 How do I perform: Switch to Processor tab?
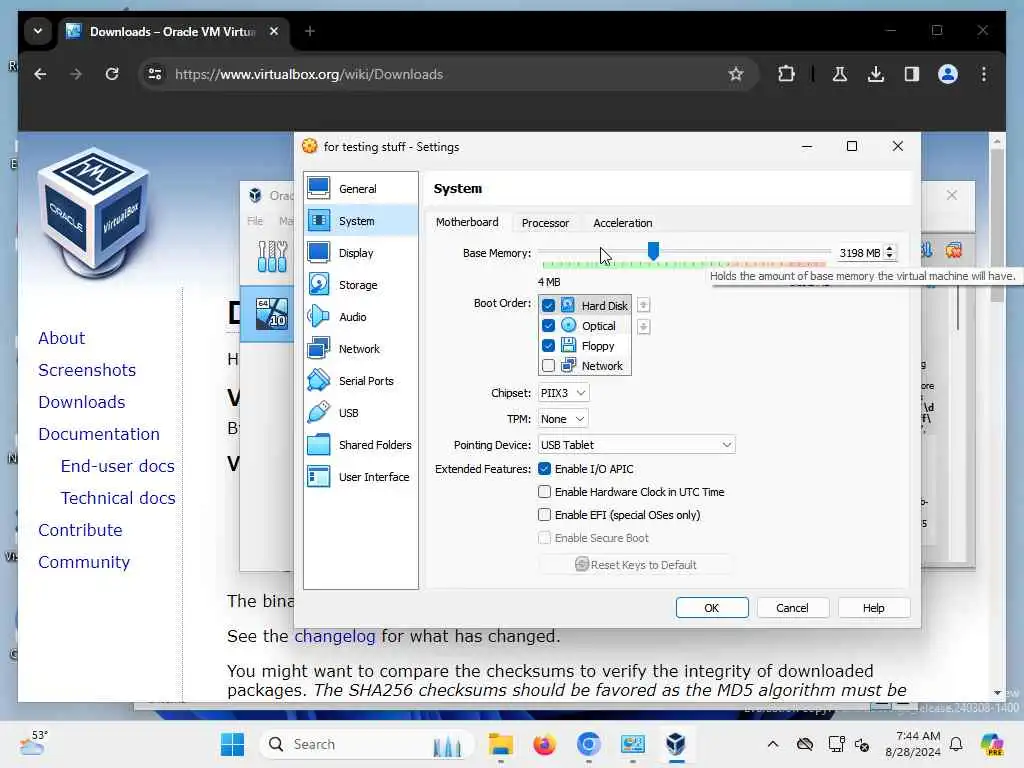[545, 223]
